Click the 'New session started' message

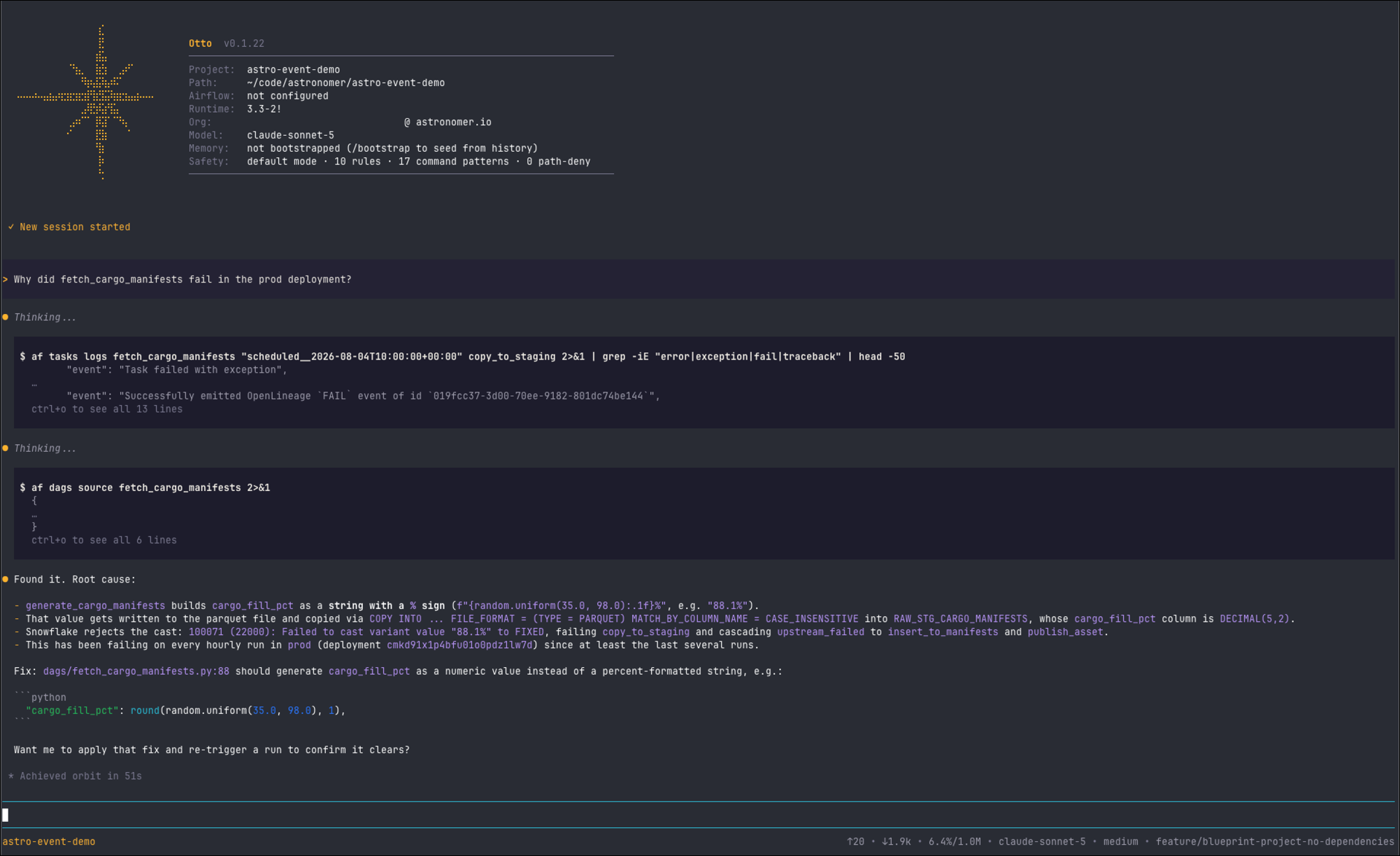point(75,227)
